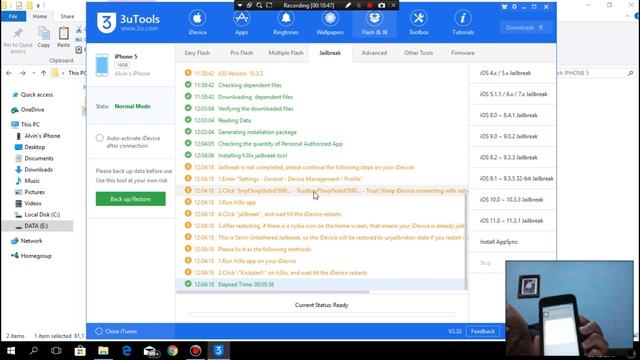Choose iOS 10.0 – 10.3.3 Jailbreak
The height and width of the screenshot is (360, 640).
512,200
